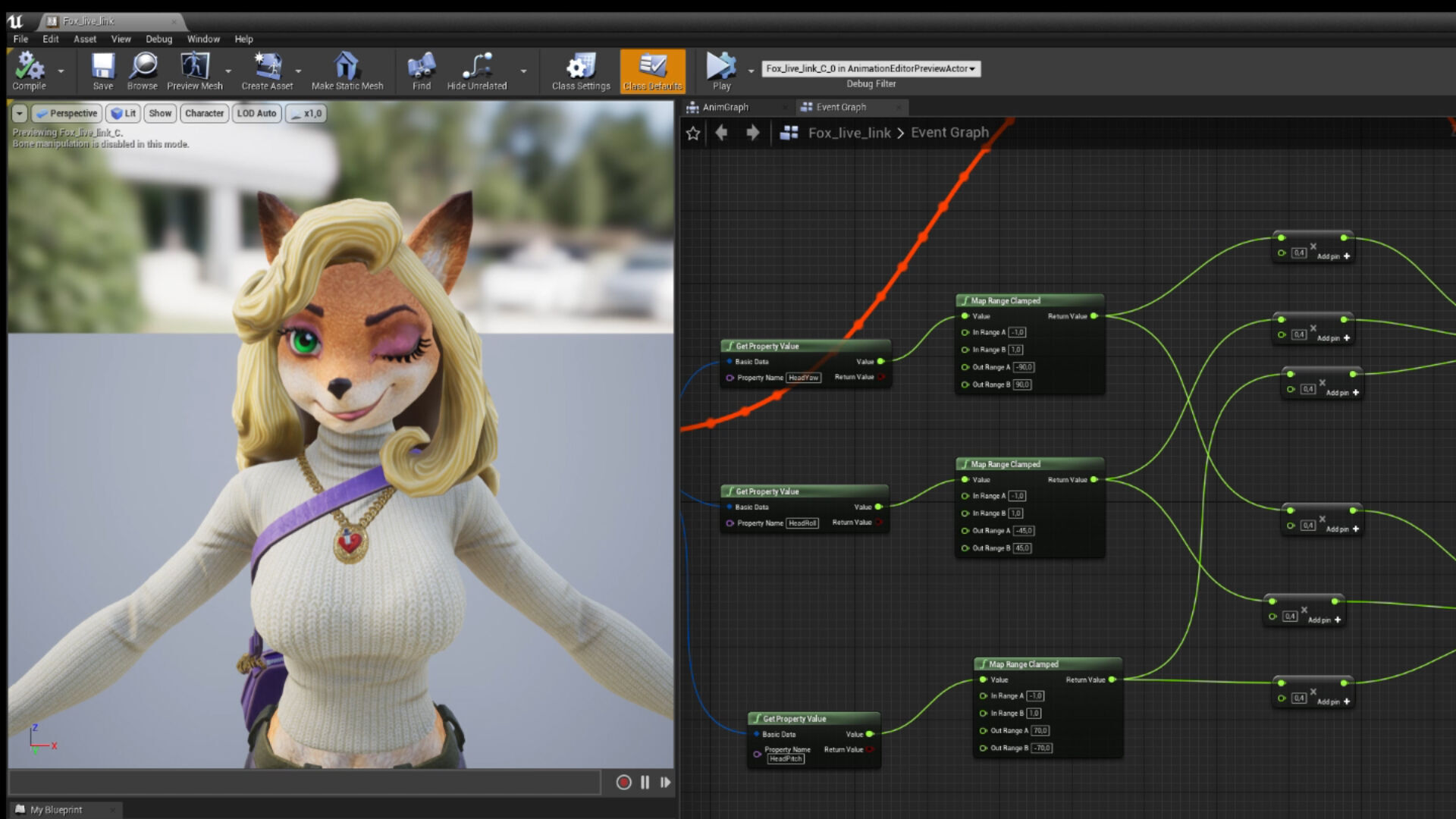
Task: Click Value output pin of HeadYaw node
Action: coord(880,362)
